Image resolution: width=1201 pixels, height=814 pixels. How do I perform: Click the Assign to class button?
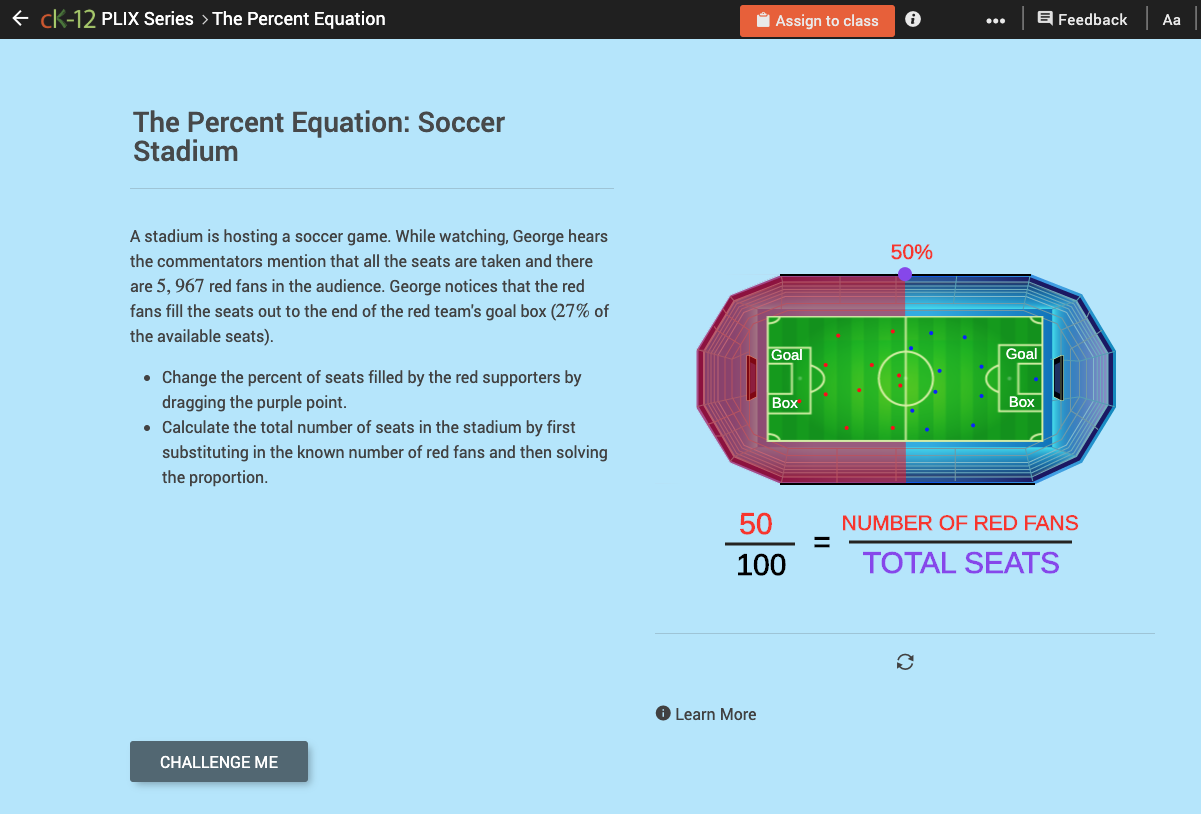pos(817,20)
